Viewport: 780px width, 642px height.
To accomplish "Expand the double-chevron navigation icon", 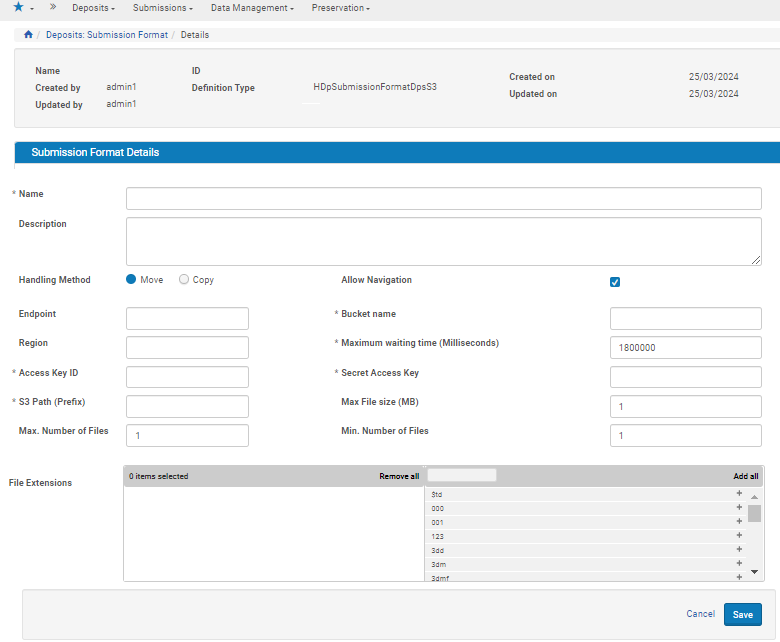I will click(53, 7).
